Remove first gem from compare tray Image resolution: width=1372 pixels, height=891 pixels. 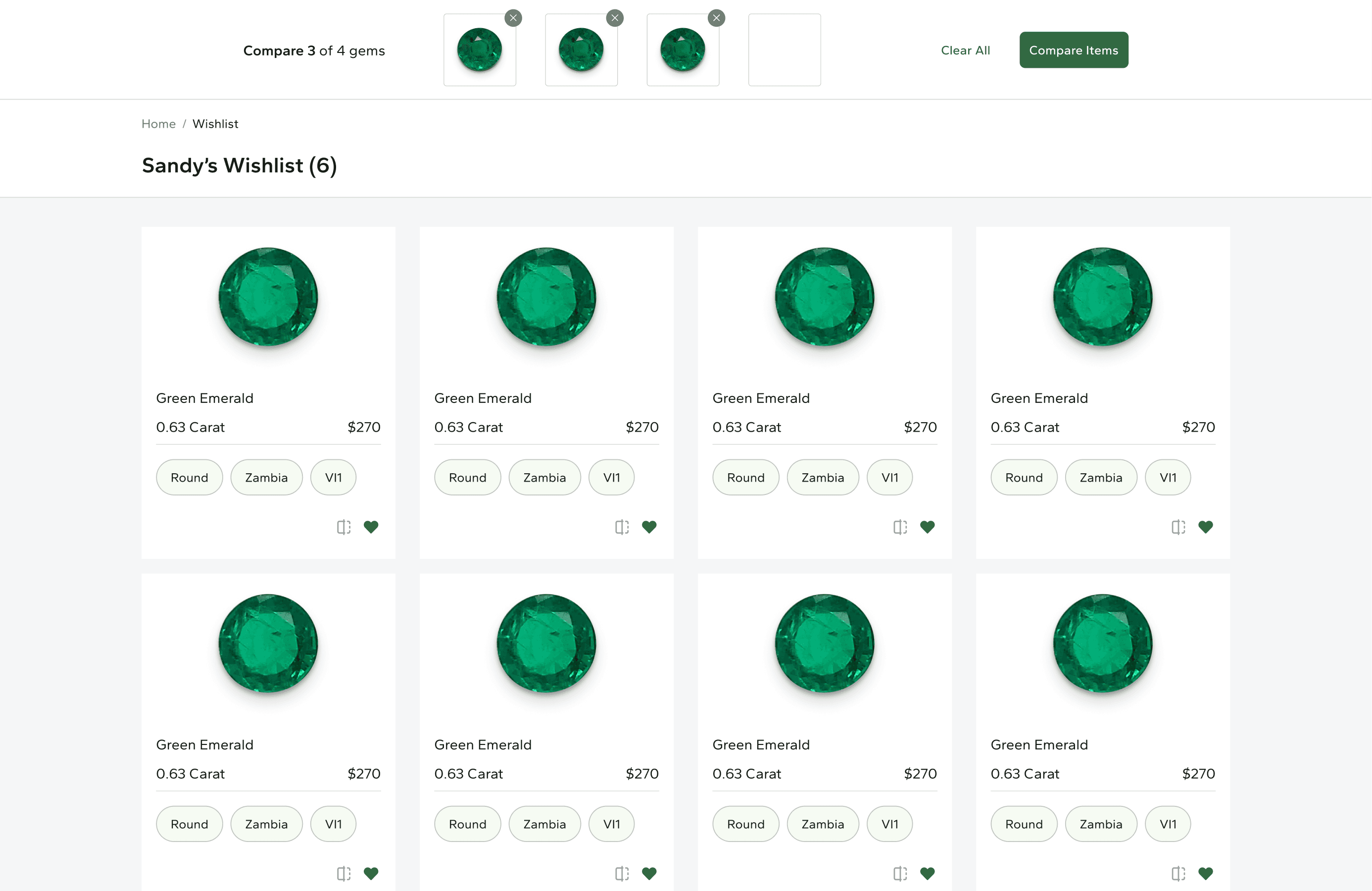(x=513, y=18)
